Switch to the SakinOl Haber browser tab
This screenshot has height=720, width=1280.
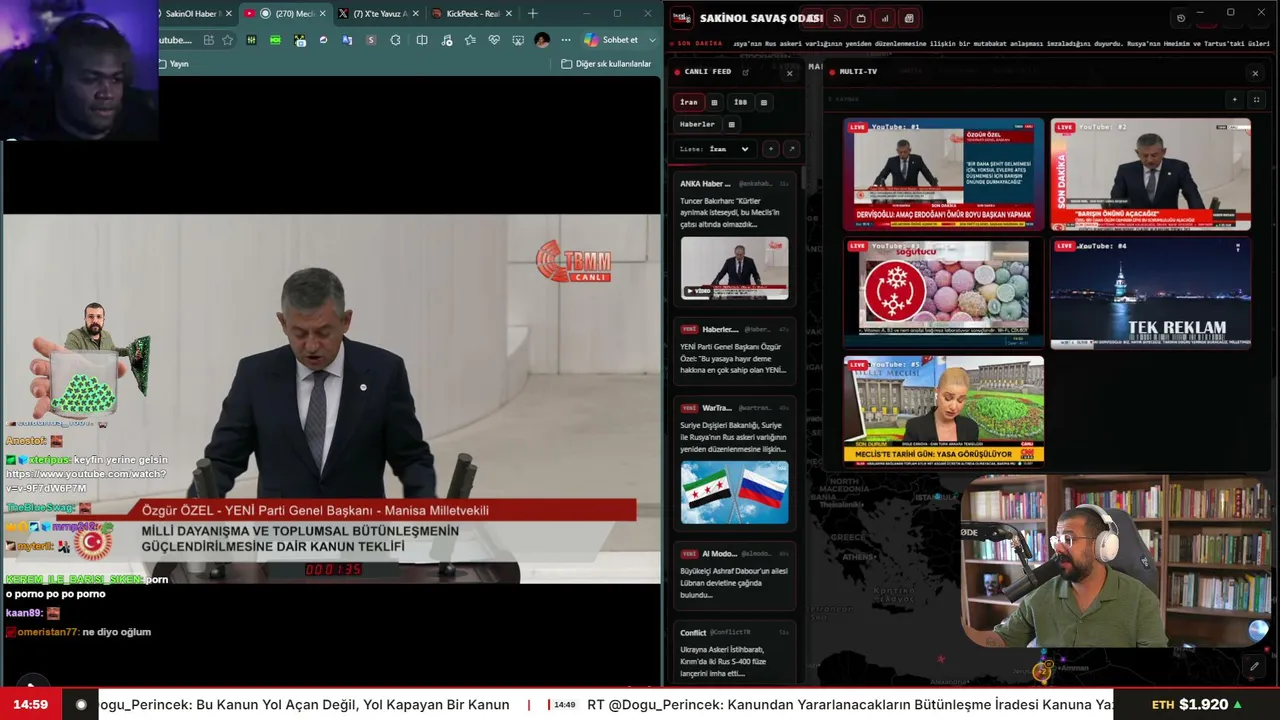tap(196, 14)
